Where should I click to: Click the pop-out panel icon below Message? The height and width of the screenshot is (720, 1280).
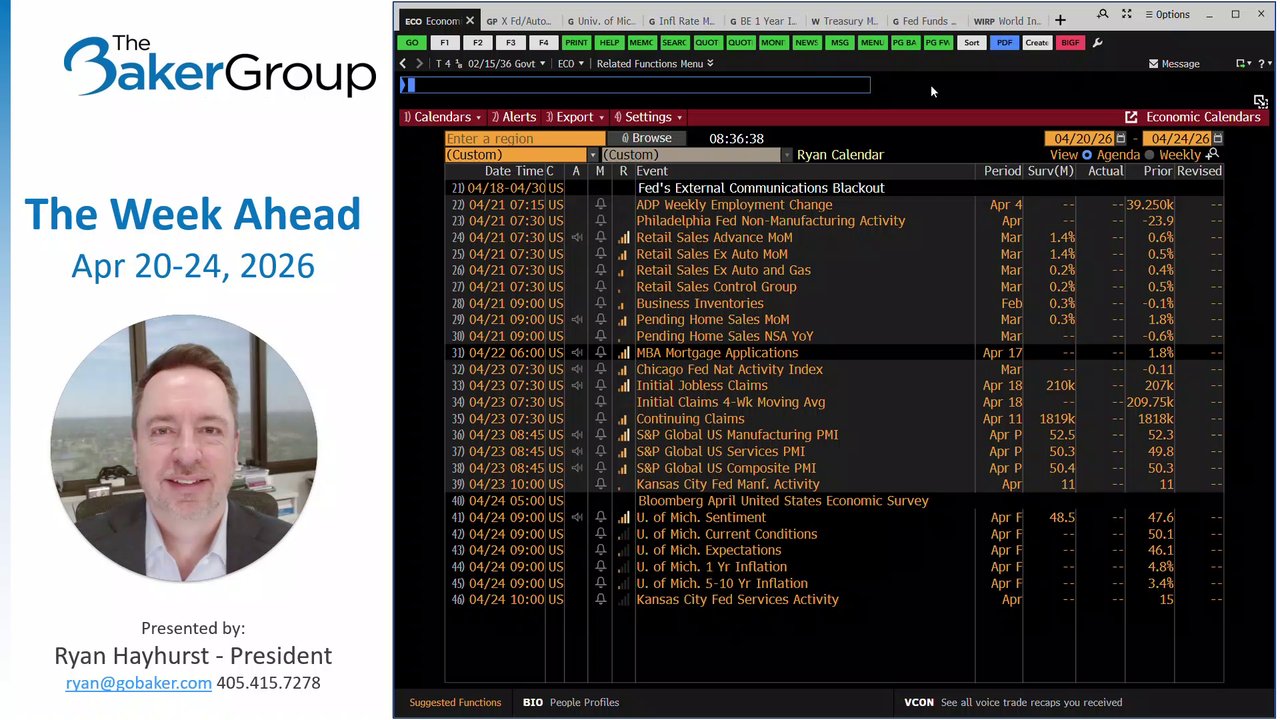(x=1260, y=101)
